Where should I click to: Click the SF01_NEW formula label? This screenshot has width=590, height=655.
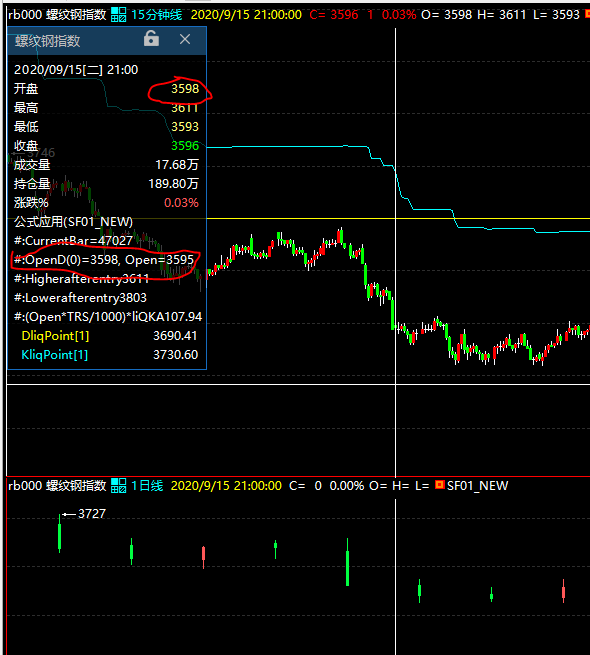[477, 486]
